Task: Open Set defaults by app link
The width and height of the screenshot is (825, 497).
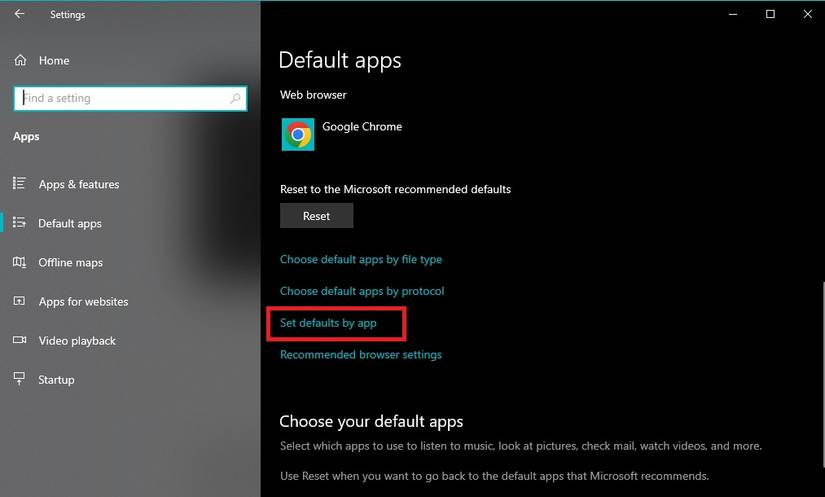Action: [328, 323]
